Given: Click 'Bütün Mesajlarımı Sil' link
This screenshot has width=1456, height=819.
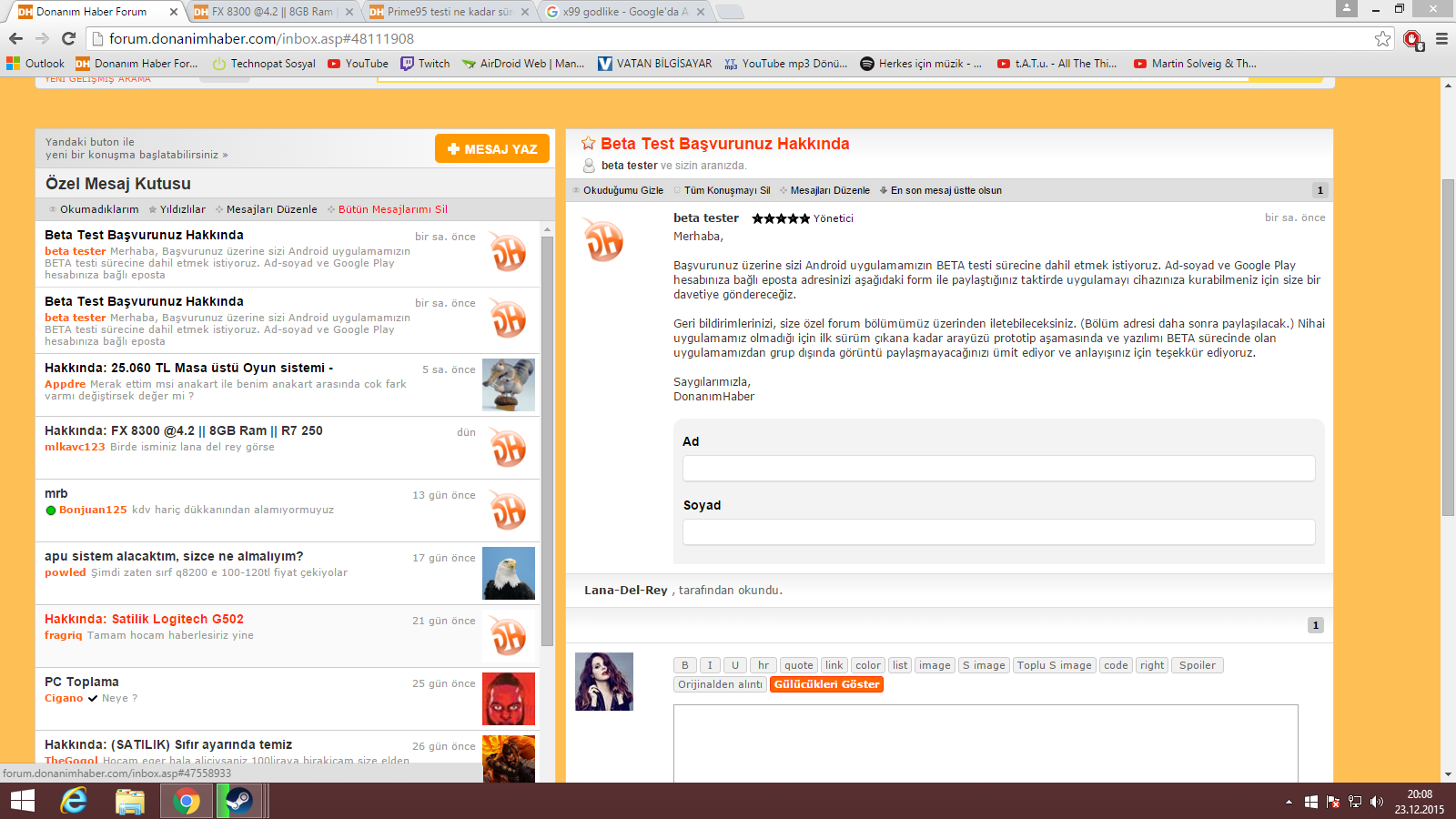Looking at the screenshot, I should tap(392, 209).
